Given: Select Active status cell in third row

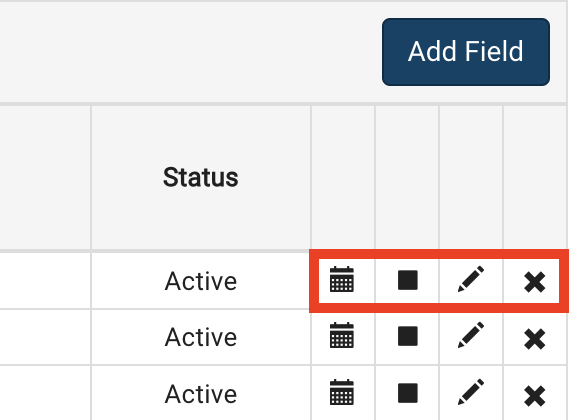Looking at the screenshot, I should 201,394.
